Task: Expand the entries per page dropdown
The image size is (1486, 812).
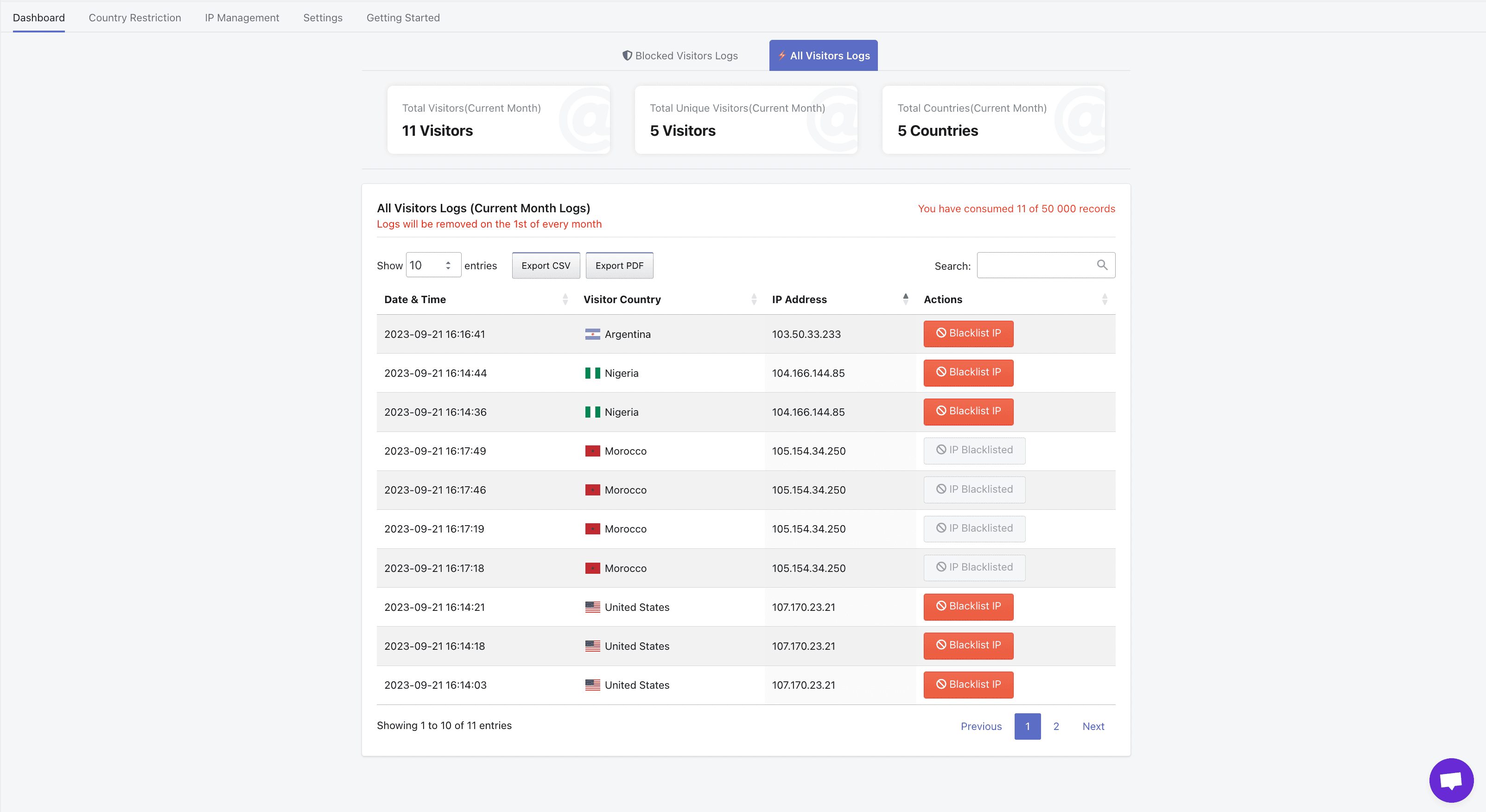Action: 431,265
